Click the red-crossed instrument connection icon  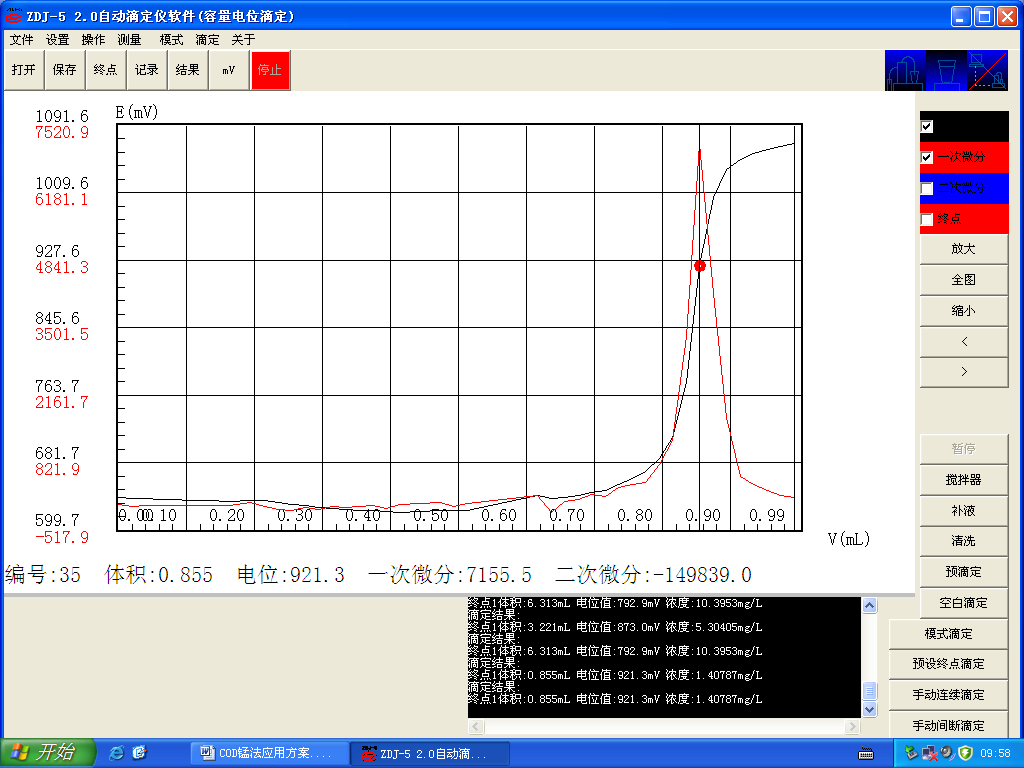click(x=987, y=71)
